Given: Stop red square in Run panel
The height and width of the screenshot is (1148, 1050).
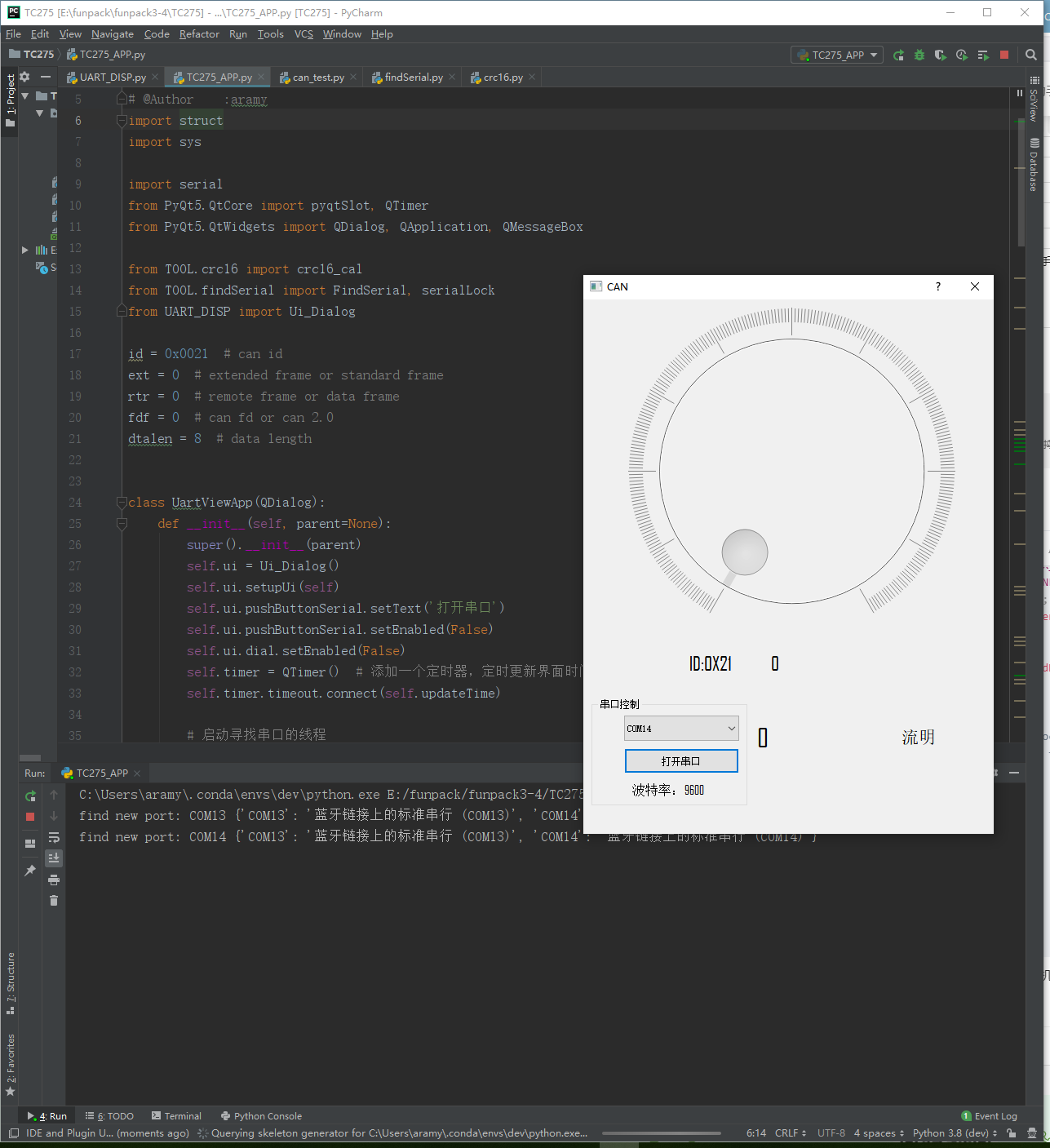Looking at the screenshot, I should 30,817.
